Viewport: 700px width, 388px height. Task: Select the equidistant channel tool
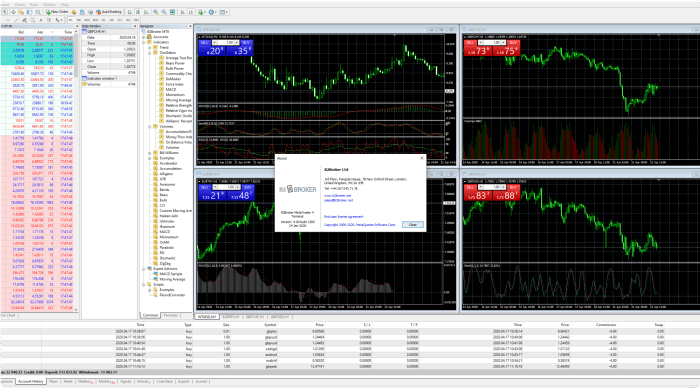25,20
